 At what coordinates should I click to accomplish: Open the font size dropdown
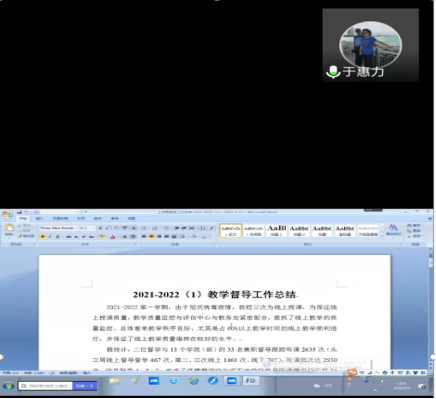(x=86, y=228)
